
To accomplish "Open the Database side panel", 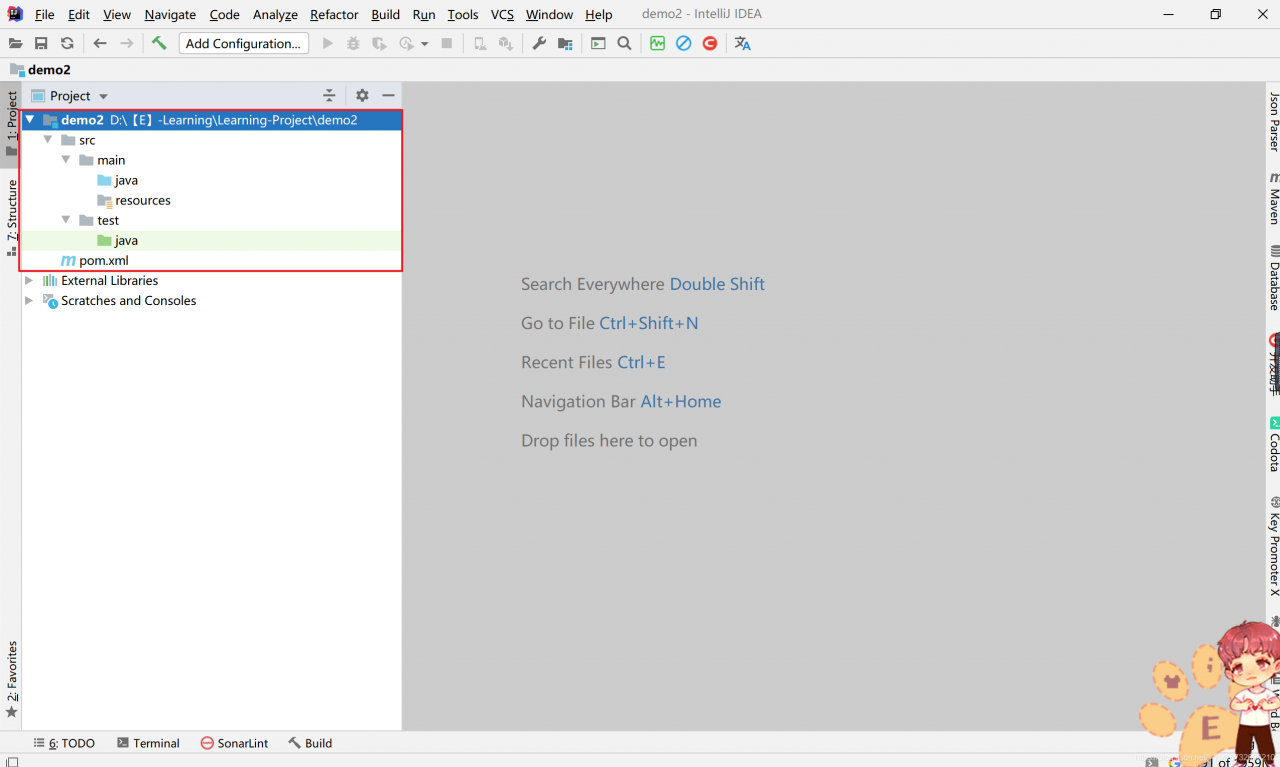I will [1274, 277].
